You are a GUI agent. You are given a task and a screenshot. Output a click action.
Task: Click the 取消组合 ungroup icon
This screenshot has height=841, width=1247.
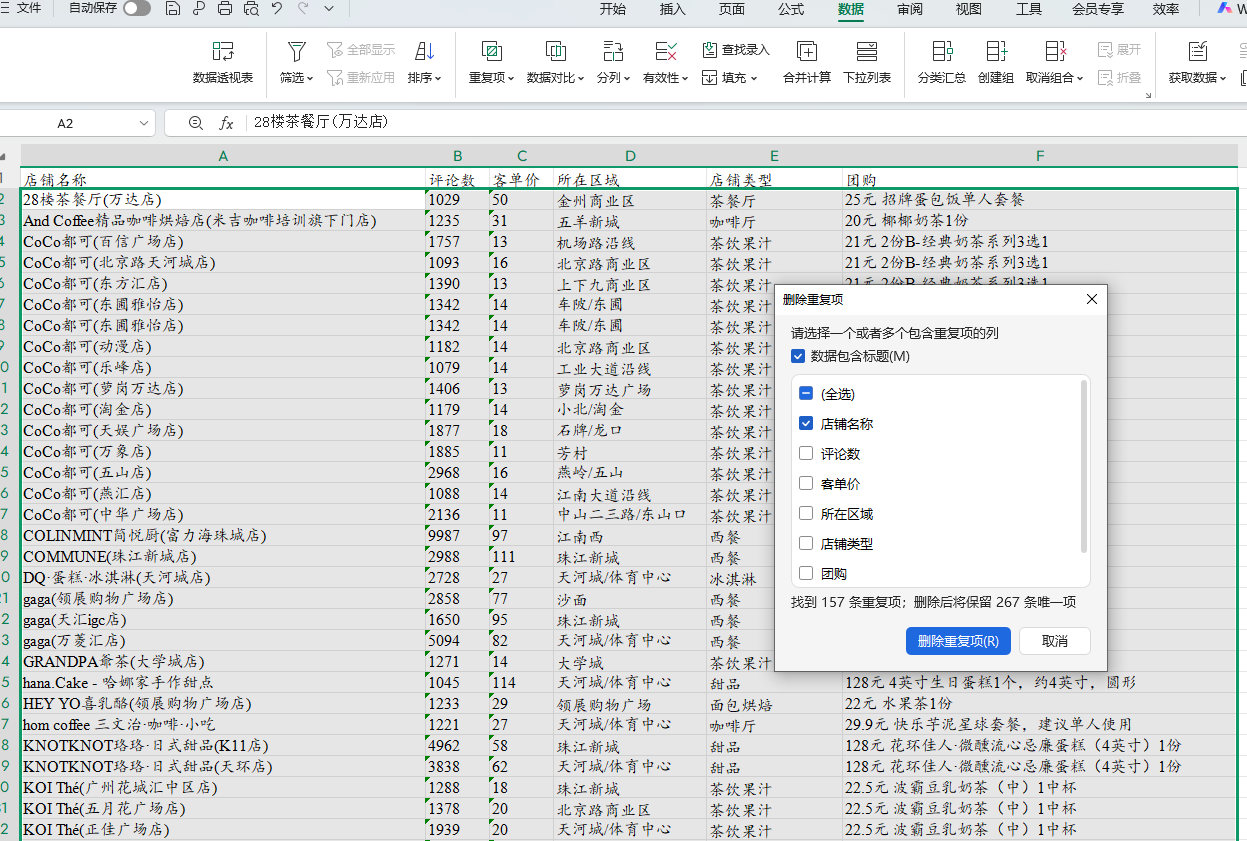[1055, 52]
